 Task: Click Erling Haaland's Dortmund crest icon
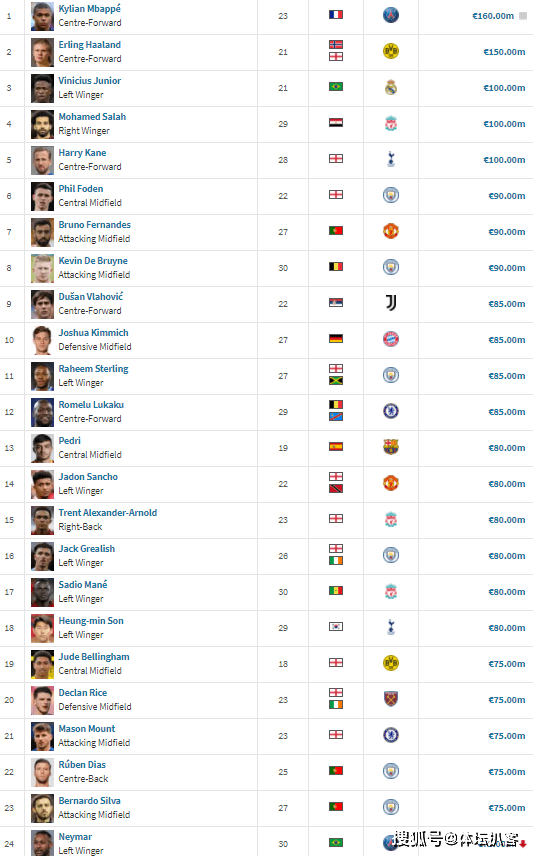pos(391,51)
